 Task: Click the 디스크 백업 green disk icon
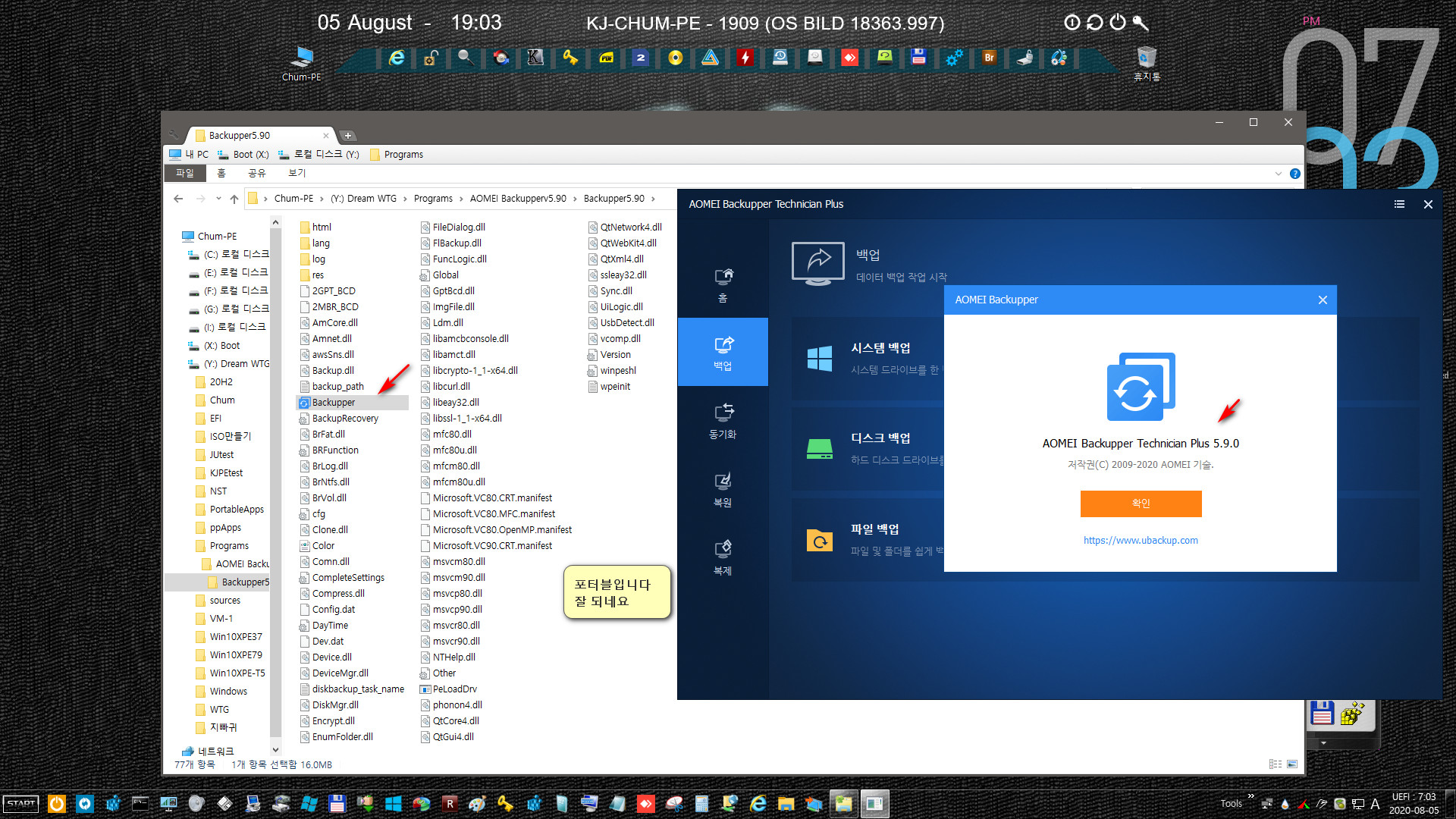coord(820,449)
